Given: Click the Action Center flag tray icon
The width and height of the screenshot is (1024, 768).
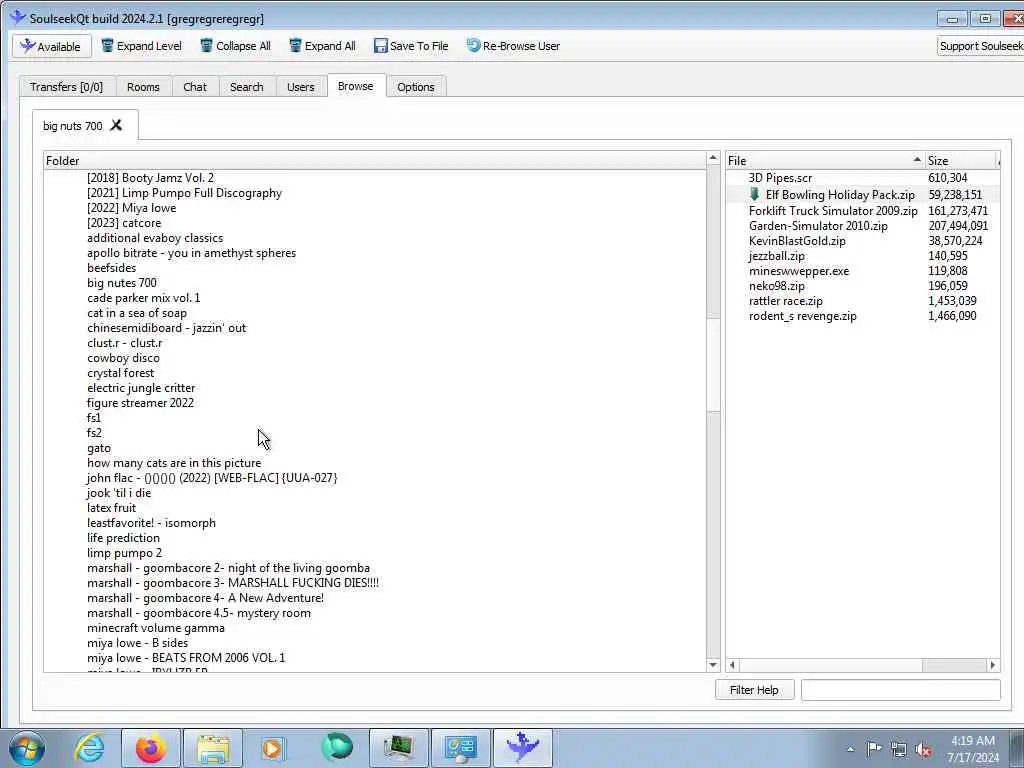Looking at the screenshot, I should pyautogui.click(x=874, y=749).
